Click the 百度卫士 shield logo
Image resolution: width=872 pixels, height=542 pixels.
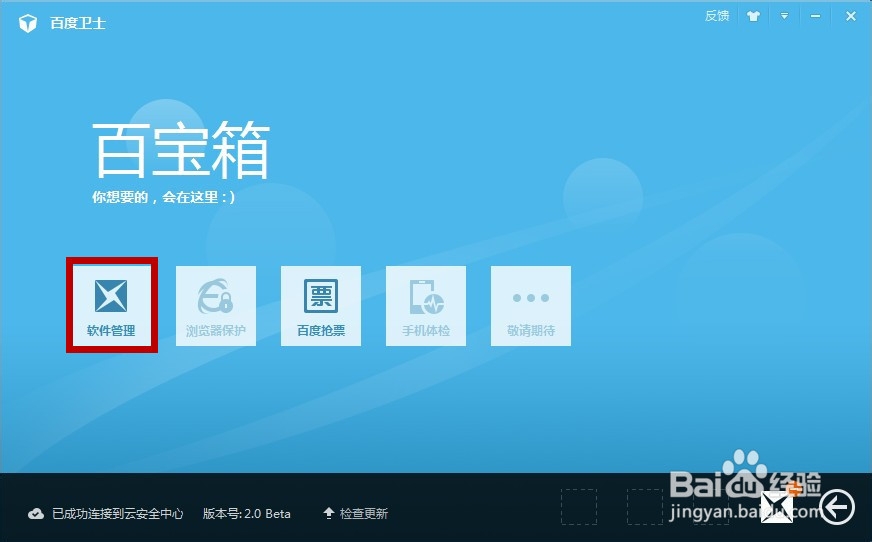(28, 23)
